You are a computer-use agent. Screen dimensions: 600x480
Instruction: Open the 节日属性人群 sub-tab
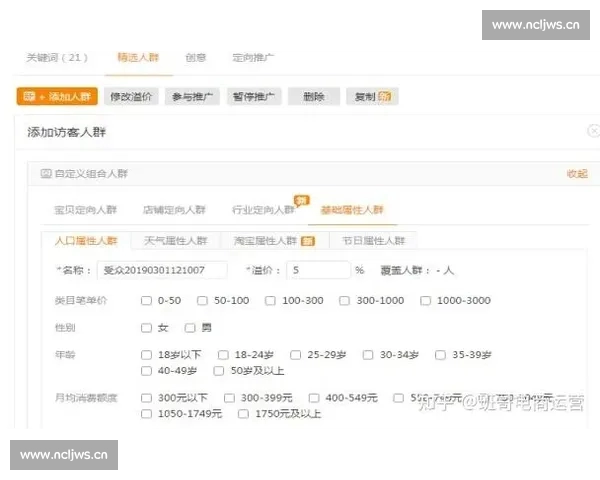373,241
